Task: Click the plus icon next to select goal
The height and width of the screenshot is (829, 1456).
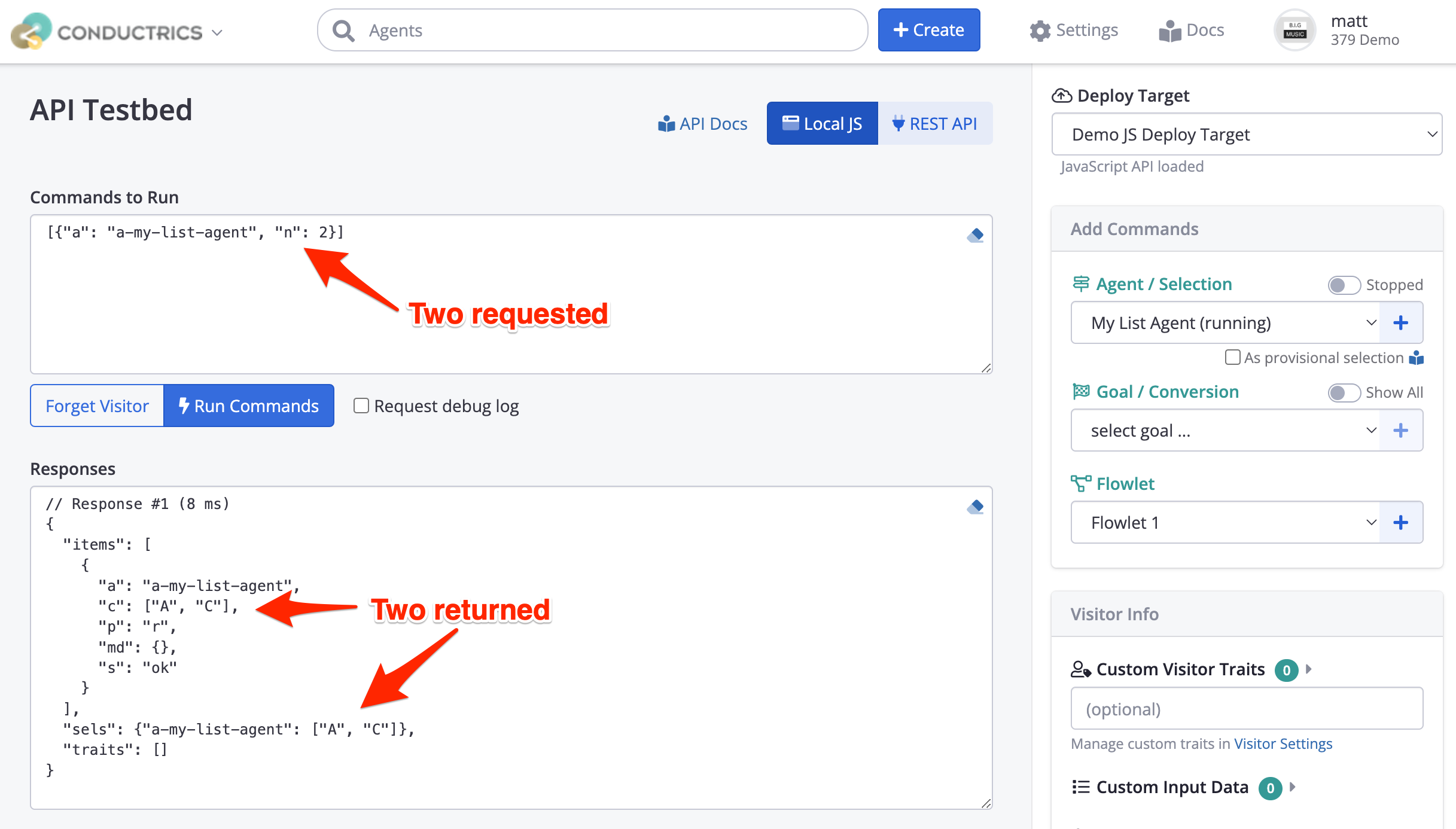Action: pos(1400,431)
